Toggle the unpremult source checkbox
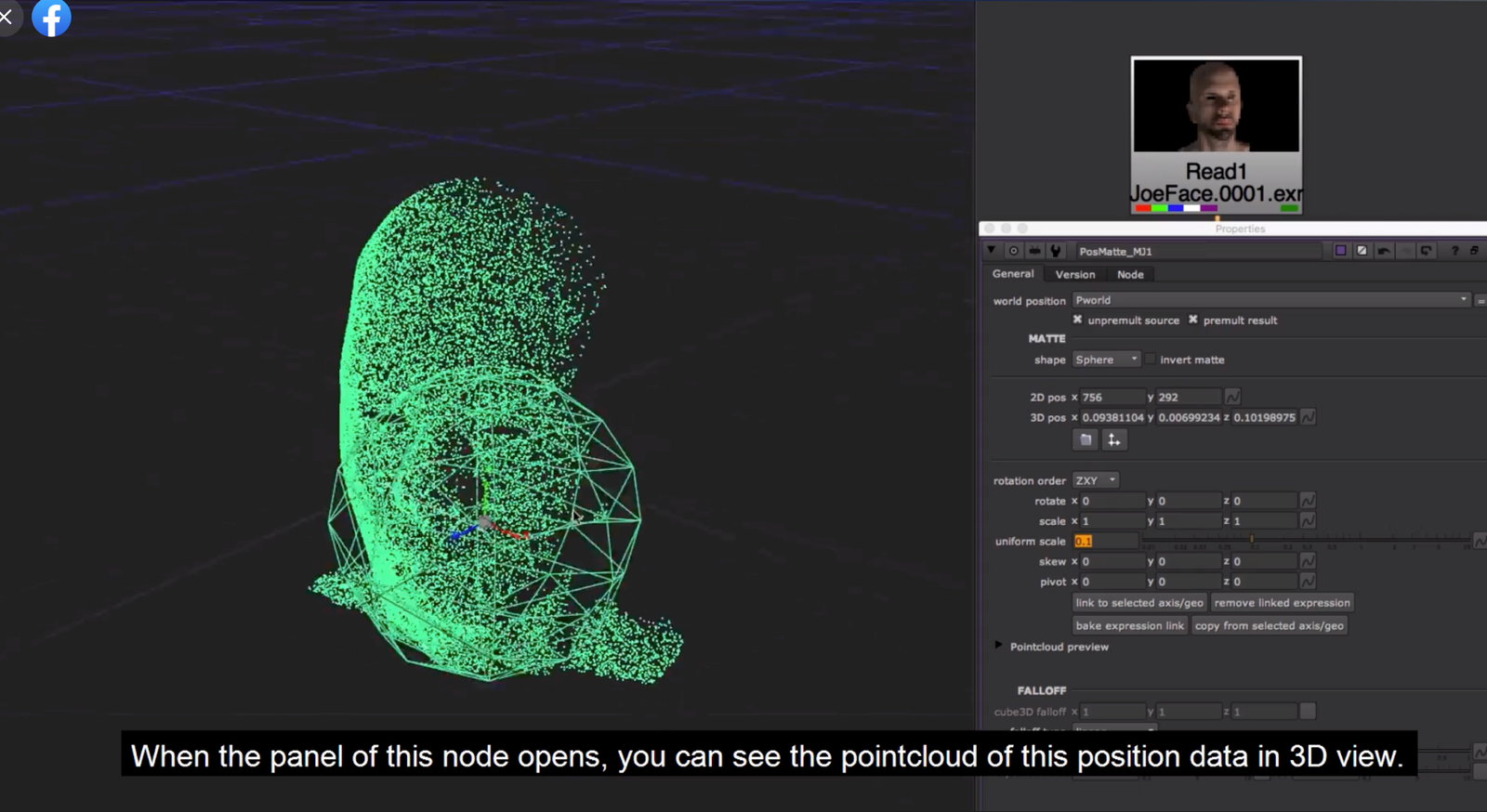Viewport: 1487px width, 812px height. coord(1078,320)
